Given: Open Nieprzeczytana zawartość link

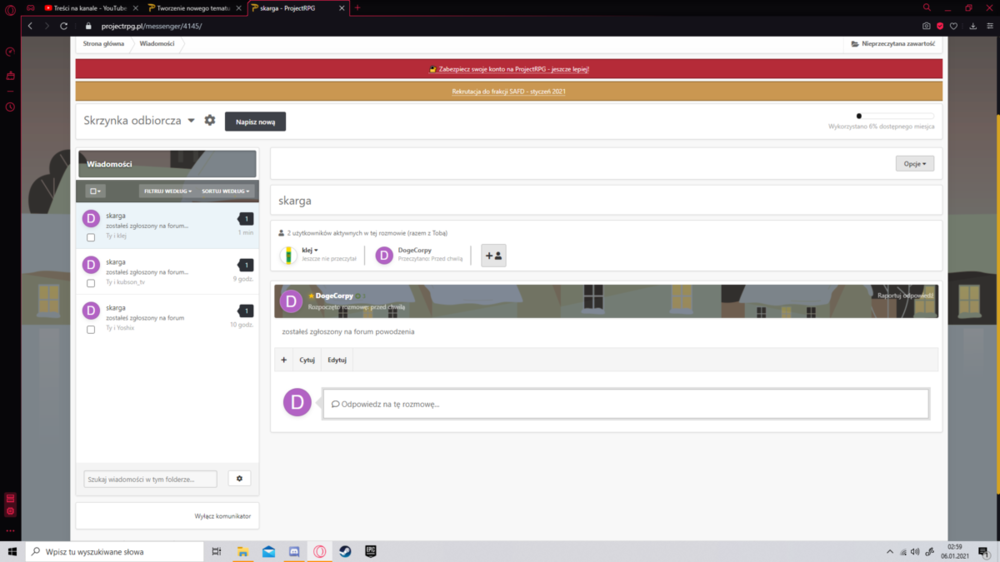Looking at the screenshot, I should pos(893,43).
